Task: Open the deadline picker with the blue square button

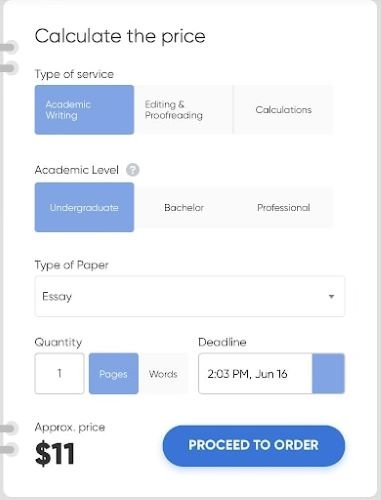Action: coord(328,373)
